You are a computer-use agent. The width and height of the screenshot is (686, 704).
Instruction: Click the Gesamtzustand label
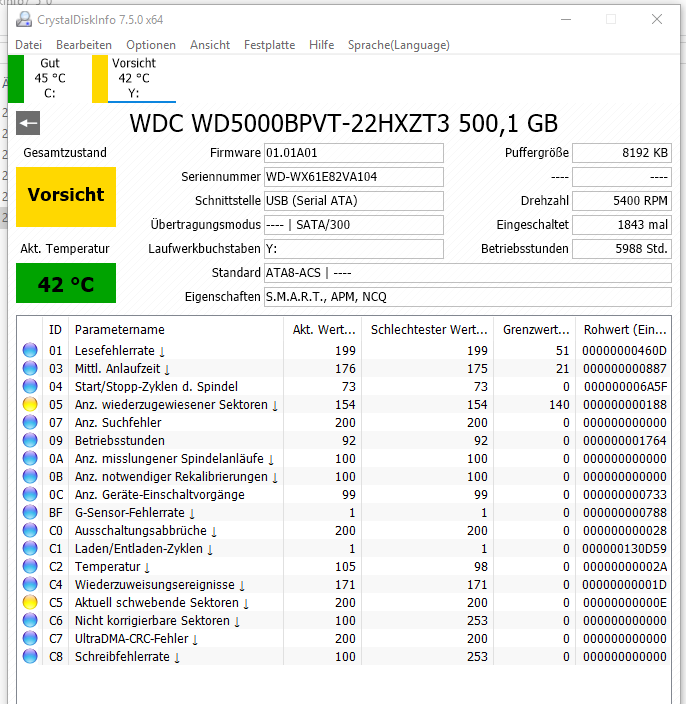point(65,153)
